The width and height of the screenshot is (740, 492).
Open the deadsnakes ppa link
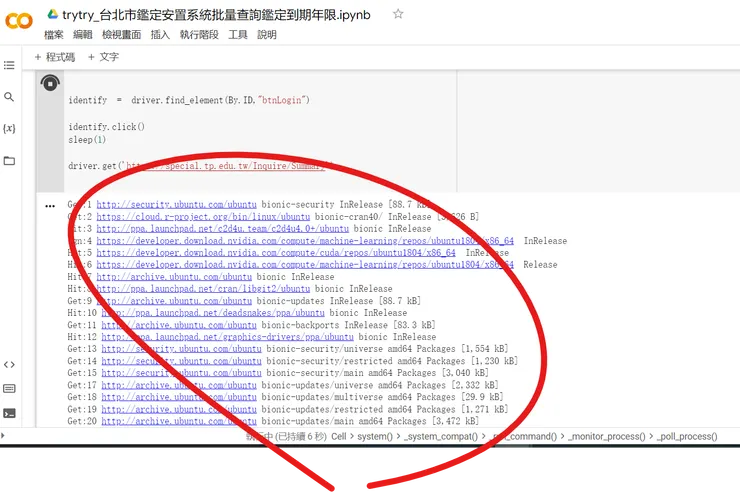click(213, 313)
